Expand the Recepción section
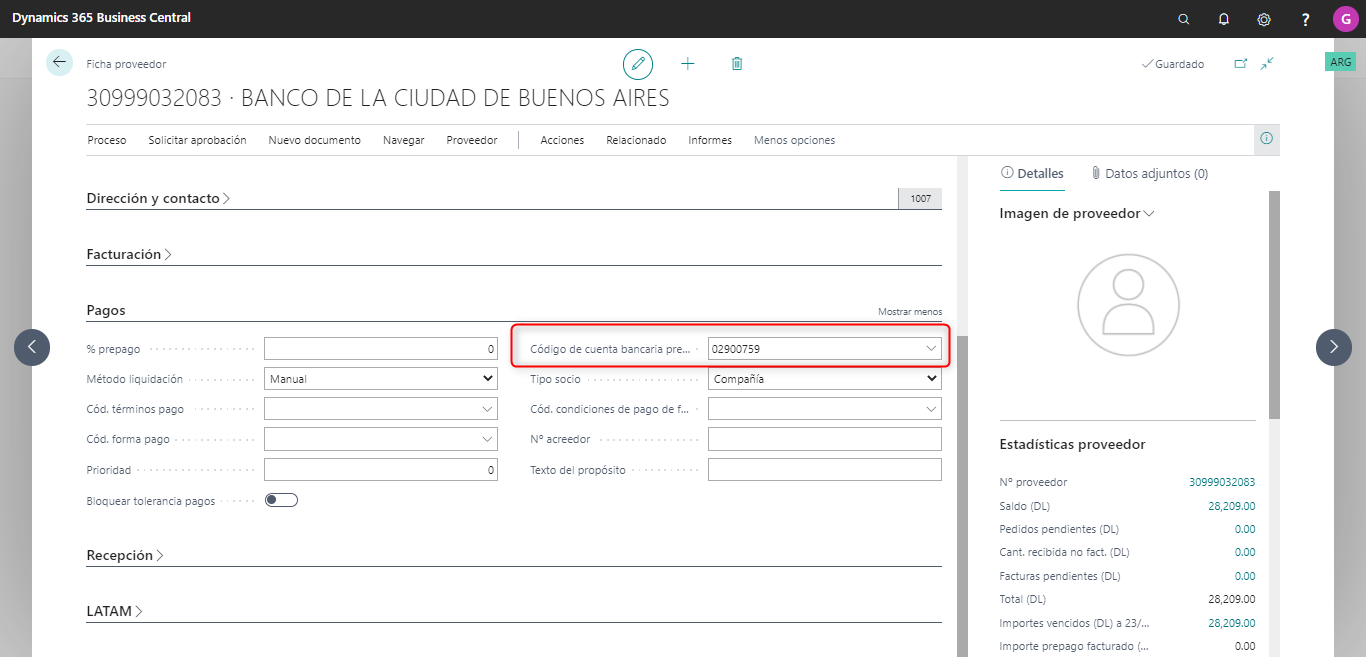Screen dimensions: 1366x657 (125, 555)
